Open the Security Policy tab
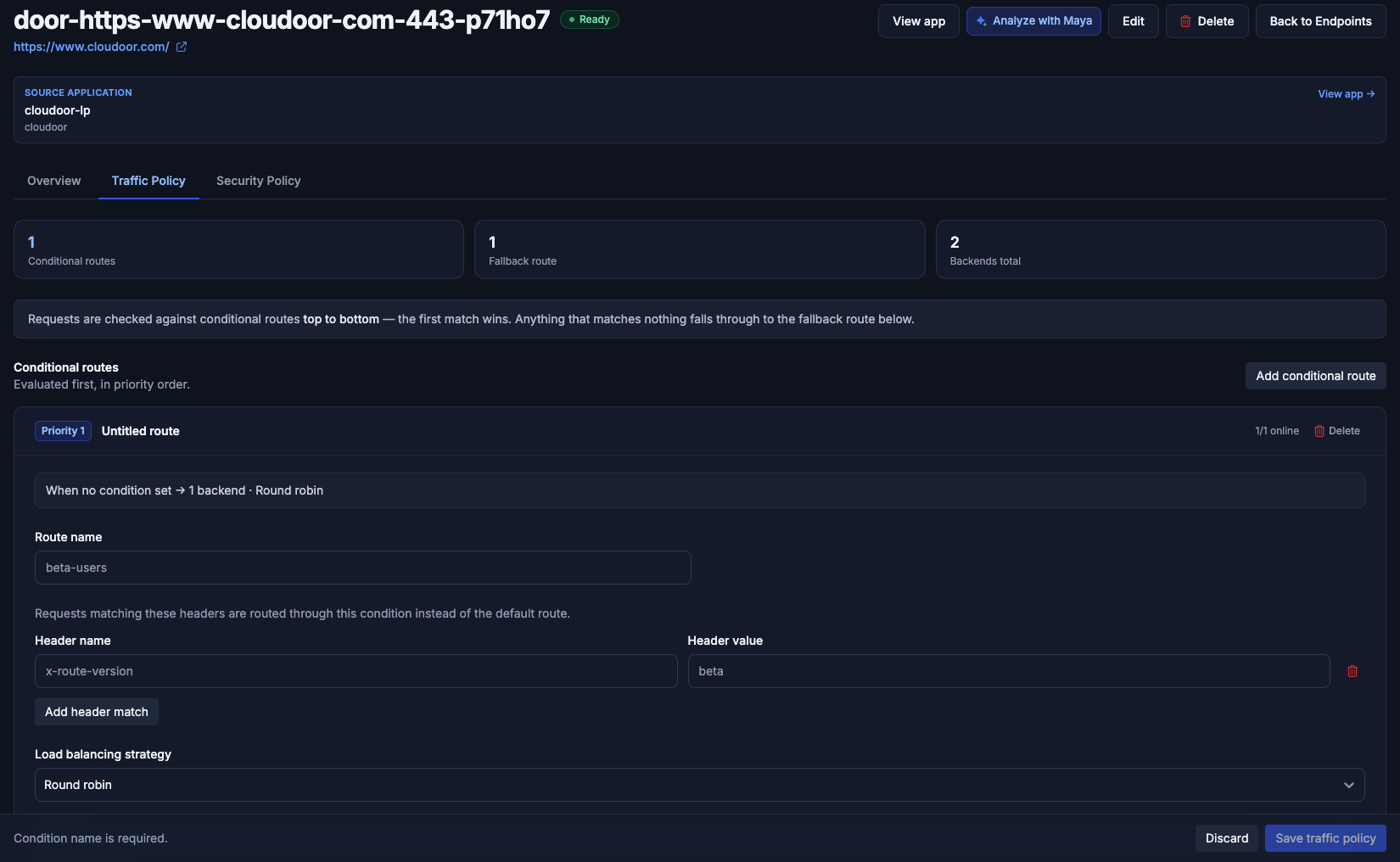1400x862 pixels. click(x=259, y=181)
